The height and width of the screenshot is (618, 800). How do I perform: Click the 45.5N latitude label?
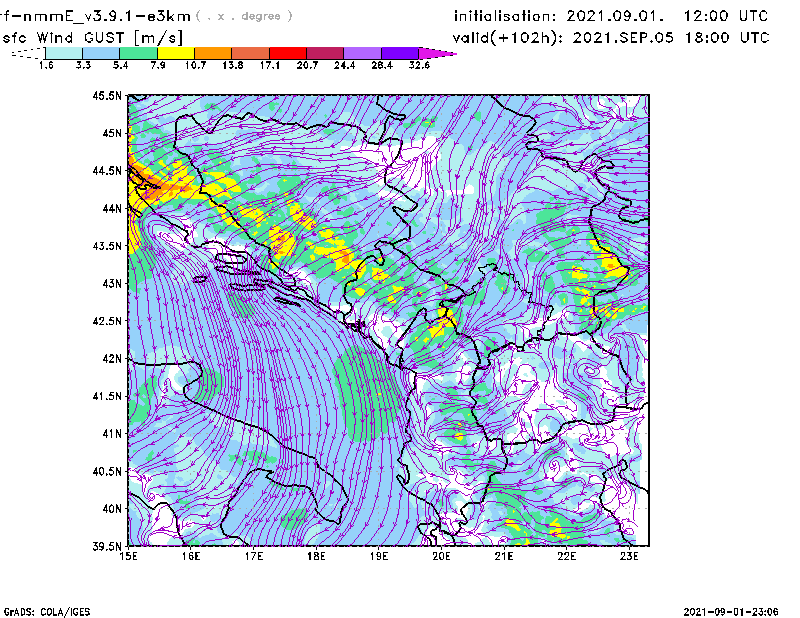[x=107, y=95]
